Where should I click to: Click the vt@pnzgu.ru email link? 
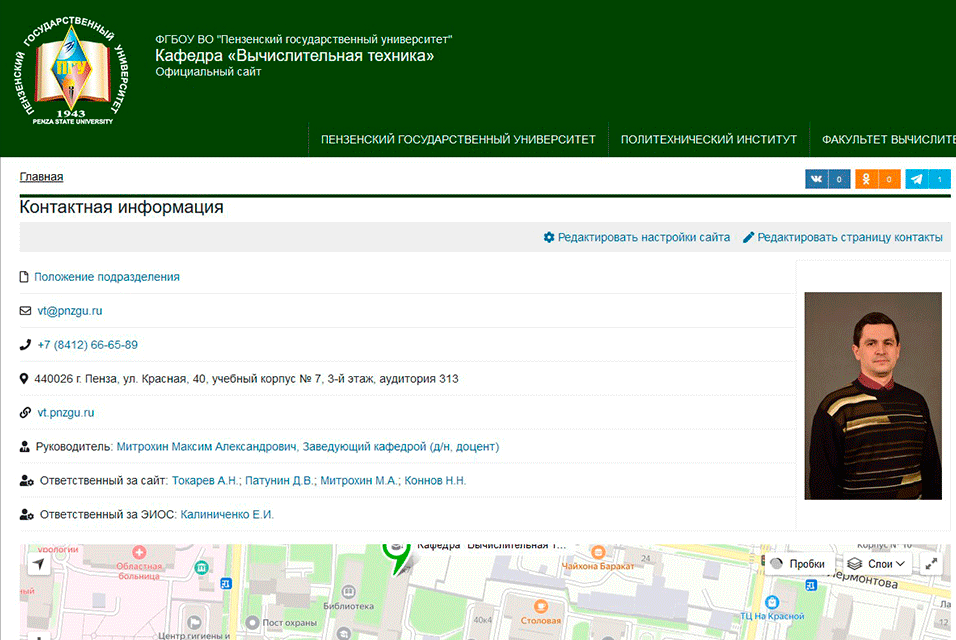point(70,311)
